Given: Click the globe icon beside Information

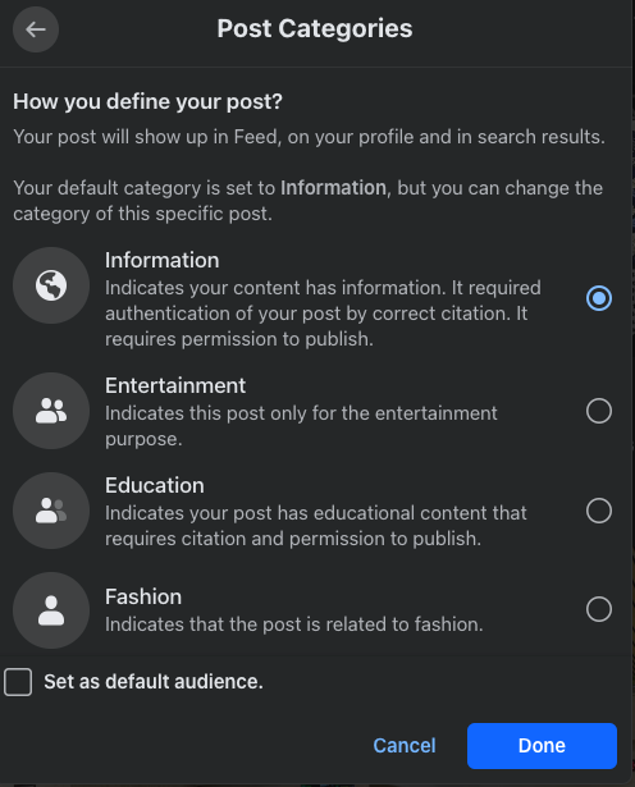Looking at the screenshot, I should coord(51,286).
